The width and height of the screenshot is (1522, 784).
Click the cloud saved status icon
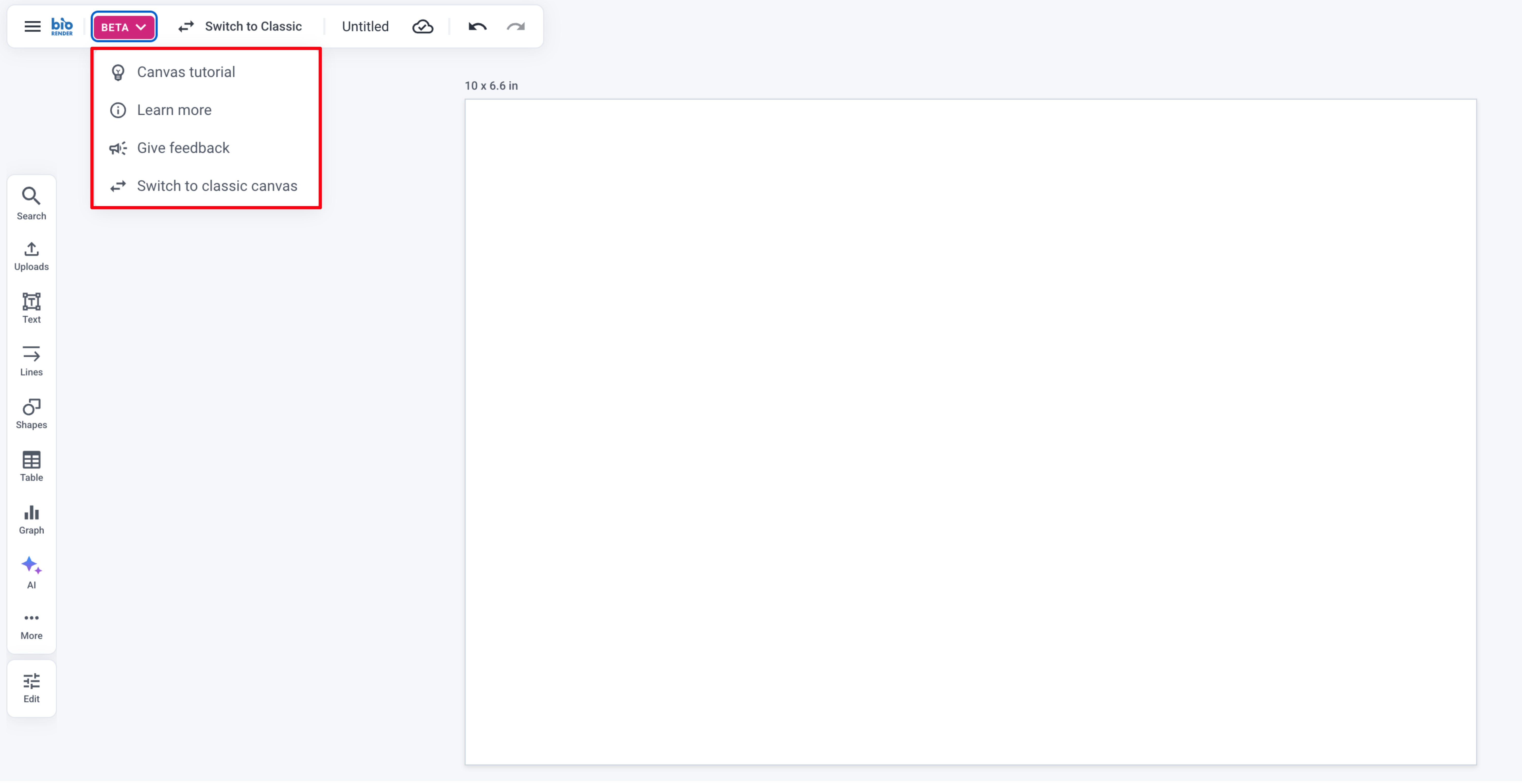pyautogui.click(x=422, y=27)
